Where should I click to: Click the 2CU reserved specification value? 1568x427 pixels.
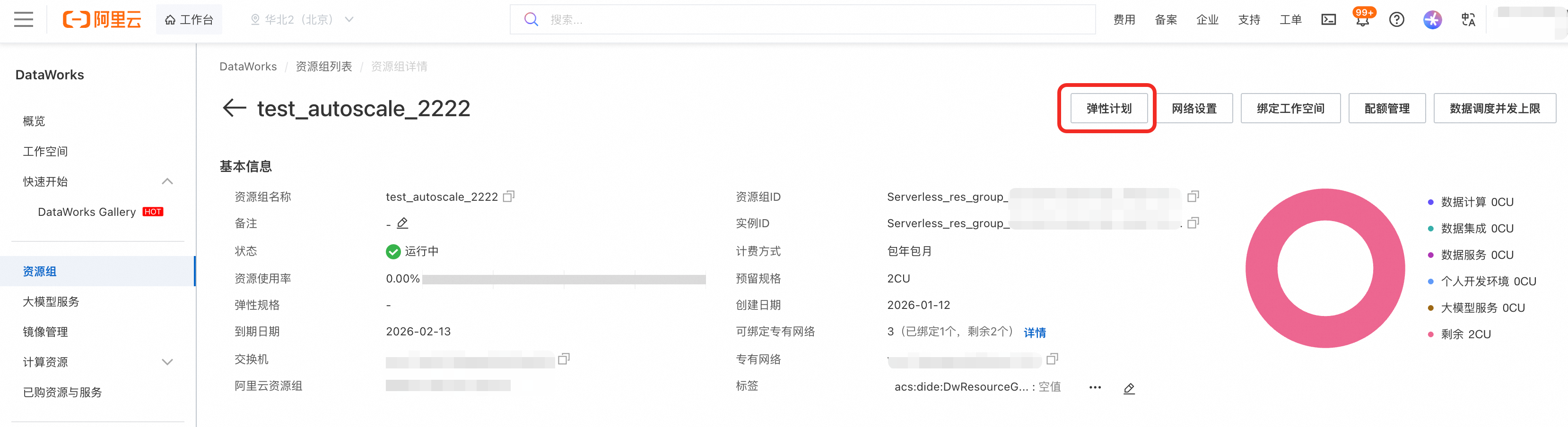coord(898,279)
